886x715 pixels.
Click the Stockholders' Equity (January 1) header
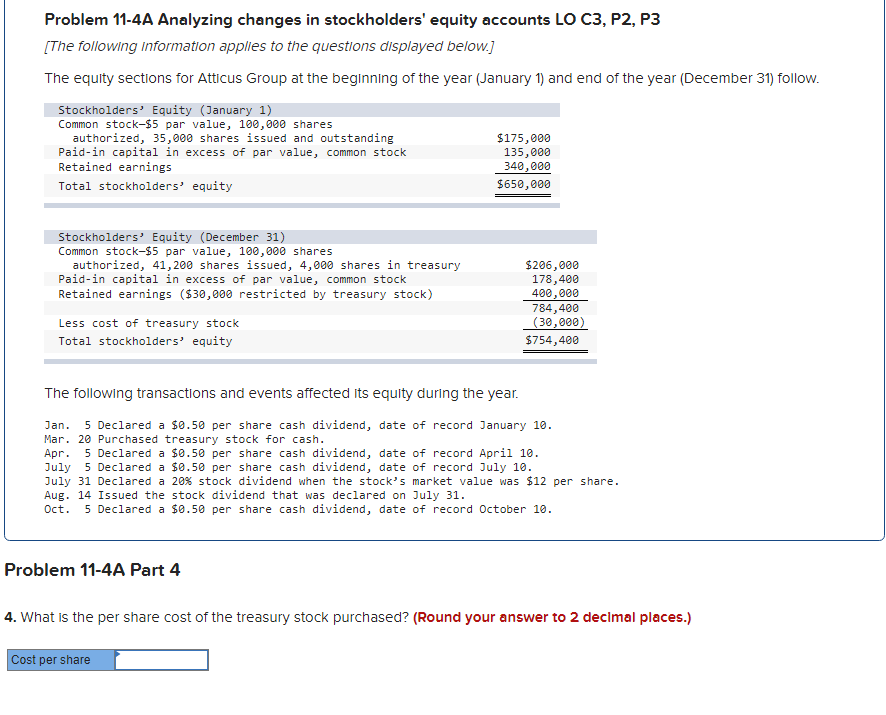(x=163, y=110)
